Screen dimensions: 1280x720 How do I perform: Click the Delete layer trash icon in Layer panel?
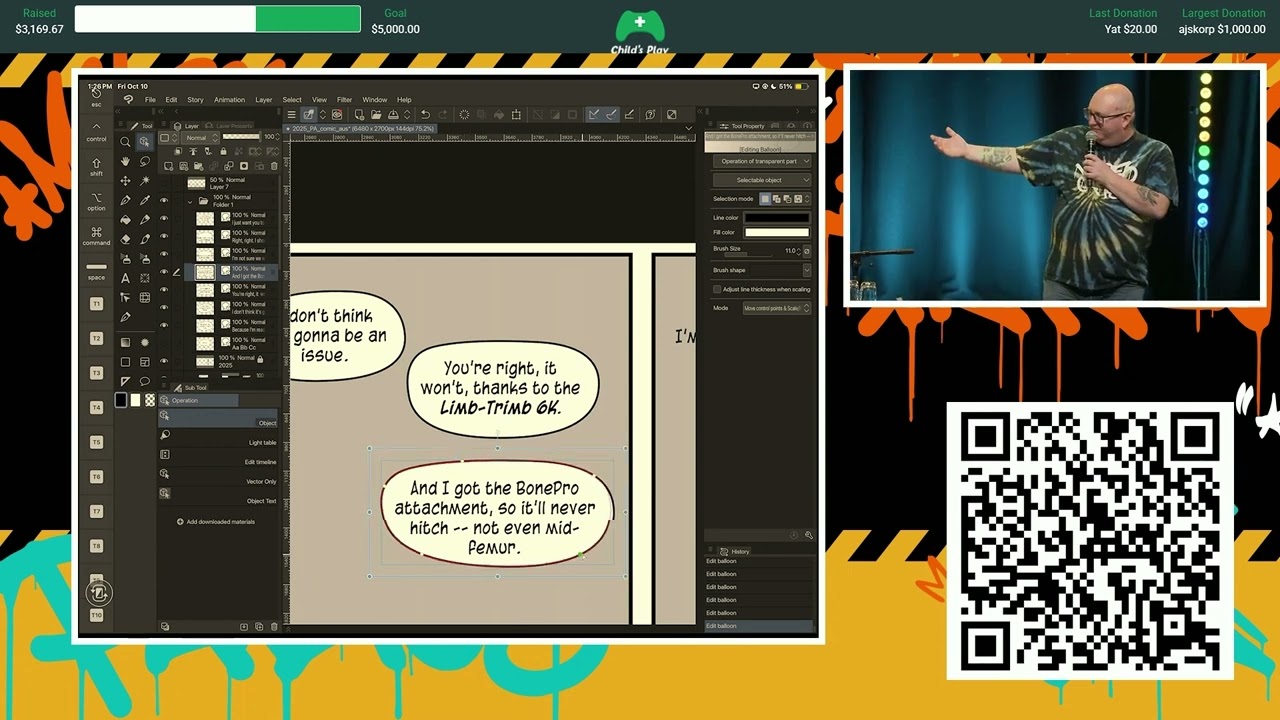point(274,166)
